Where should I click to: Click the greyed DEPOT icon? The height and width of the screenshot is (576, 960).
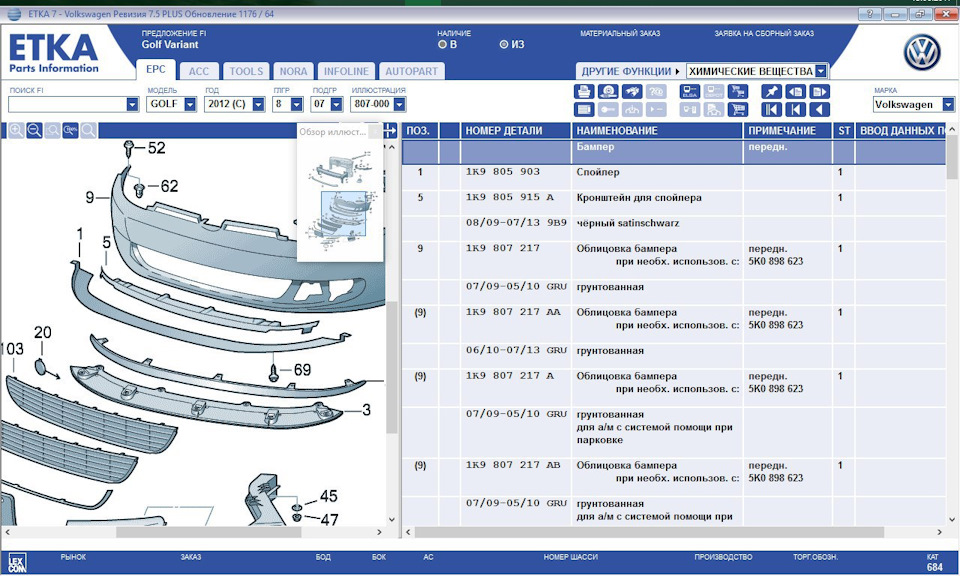[x=714, y=92]
